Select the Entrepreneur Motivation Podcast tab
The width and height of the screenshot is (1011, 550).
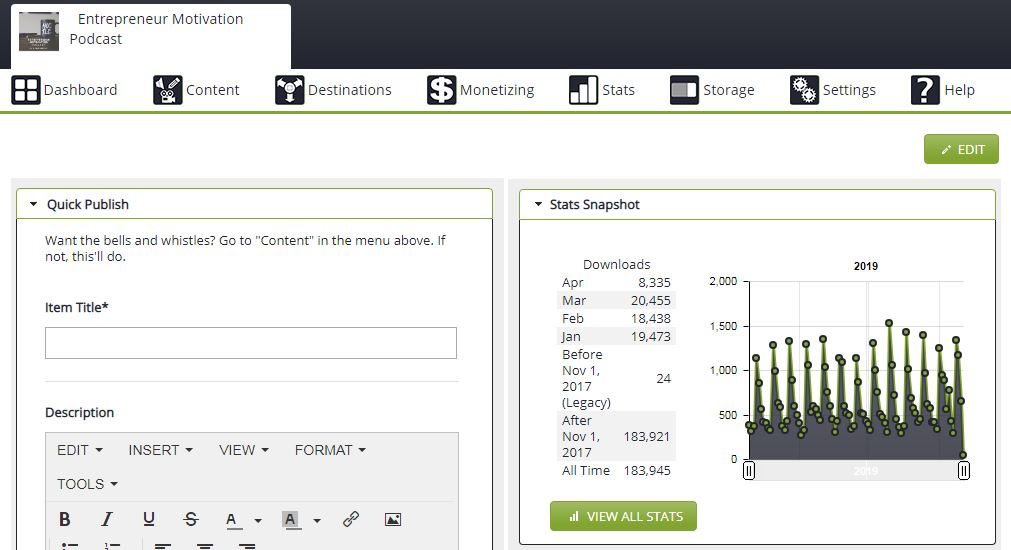tap(151, 36)
